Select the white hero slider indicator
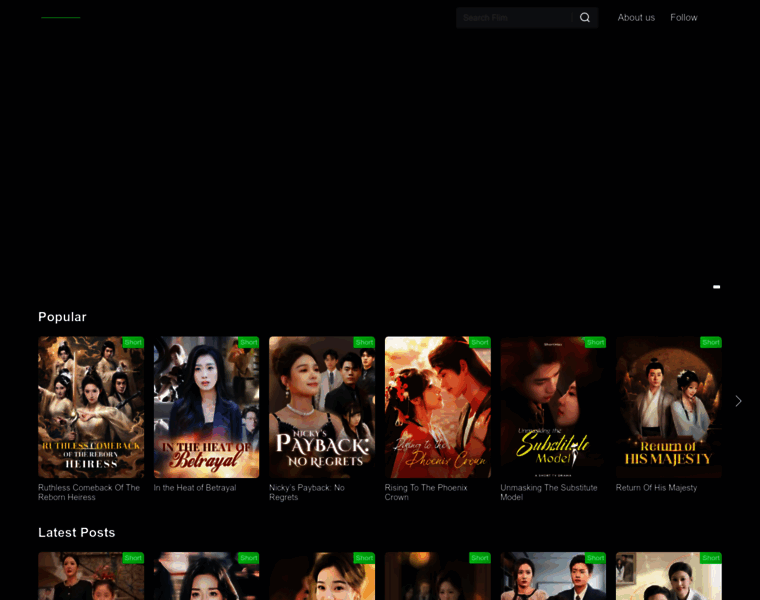 click(716, 287)
